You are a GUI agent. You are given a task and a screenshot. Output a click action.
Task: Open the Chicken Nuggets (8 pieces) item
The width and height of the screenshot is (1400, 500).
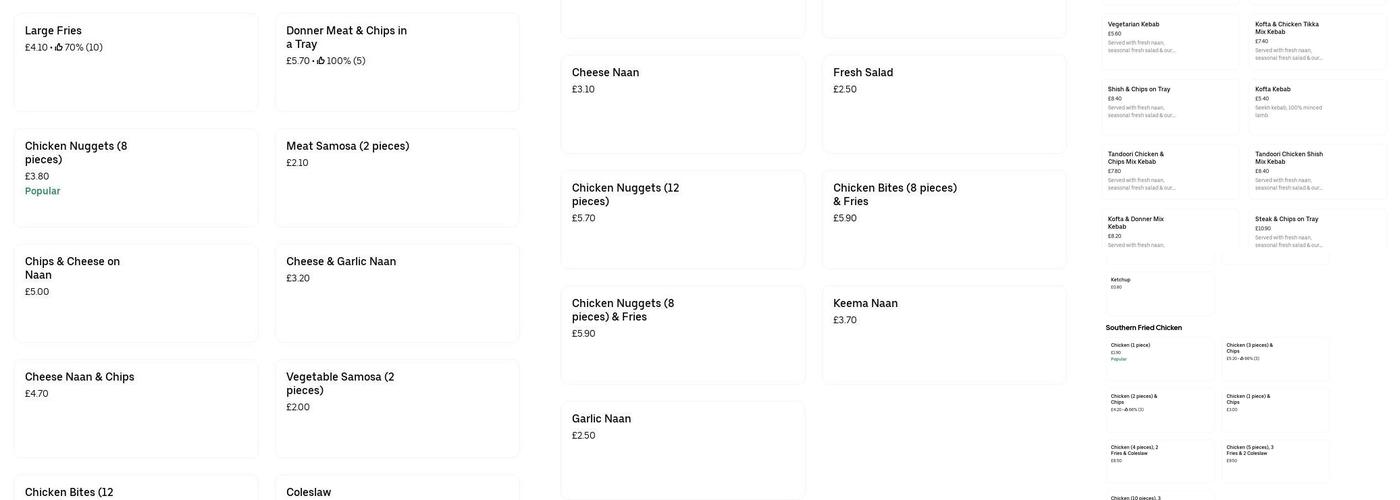pos(135,177)
